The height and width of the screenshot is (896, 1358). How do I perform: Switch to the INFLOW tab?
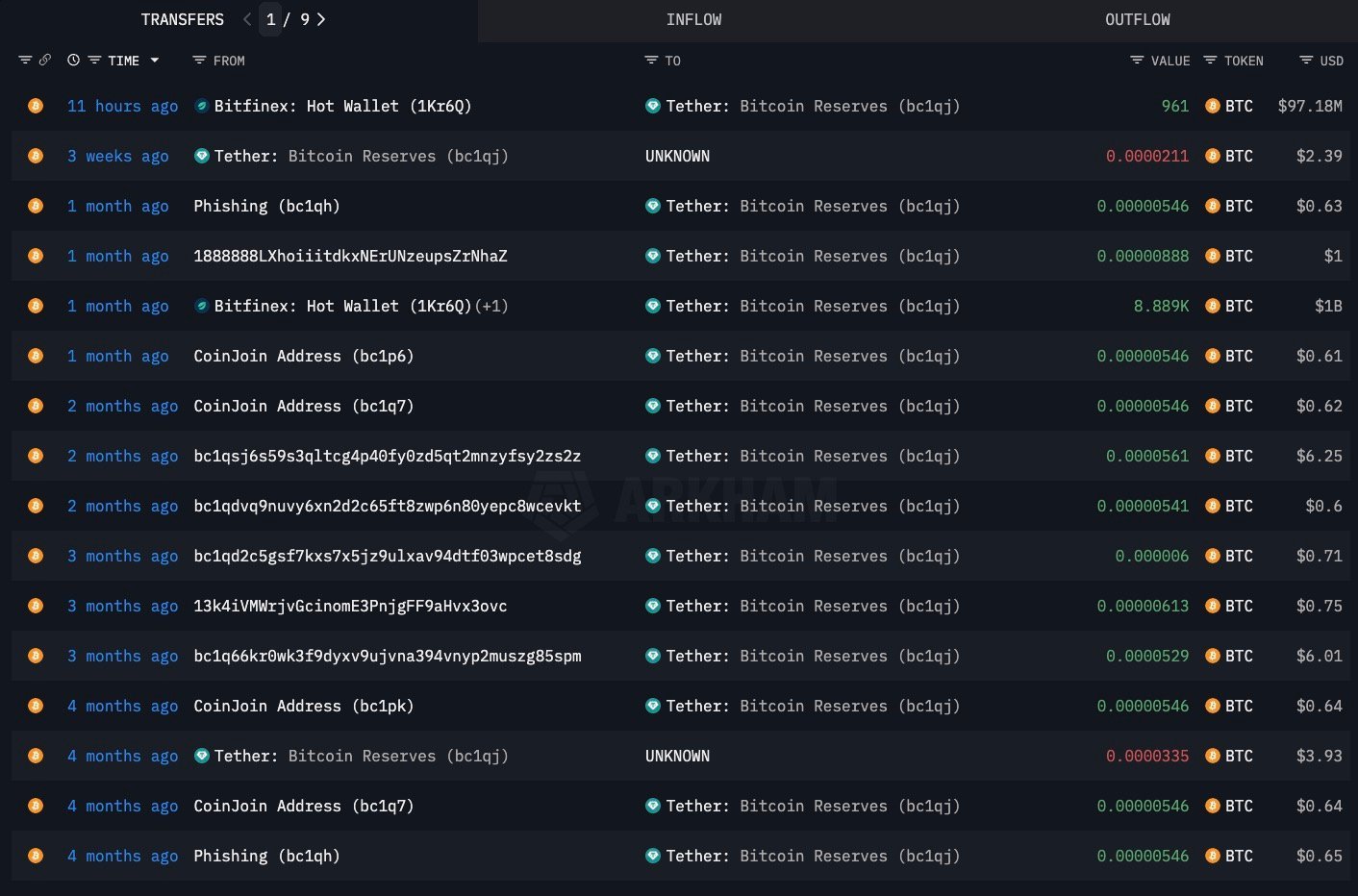[693, 19]
